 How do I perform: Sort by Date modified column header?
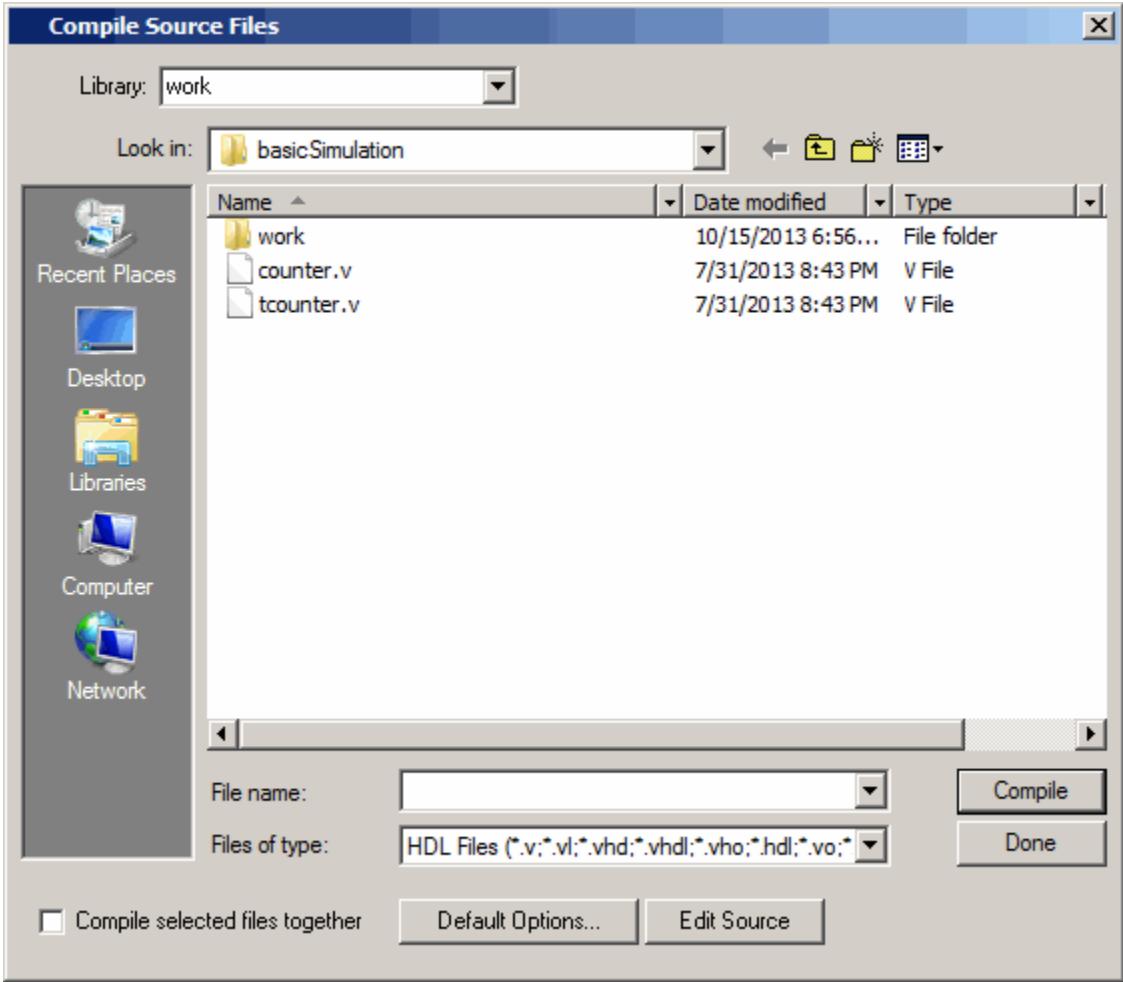tap(775, 202)
